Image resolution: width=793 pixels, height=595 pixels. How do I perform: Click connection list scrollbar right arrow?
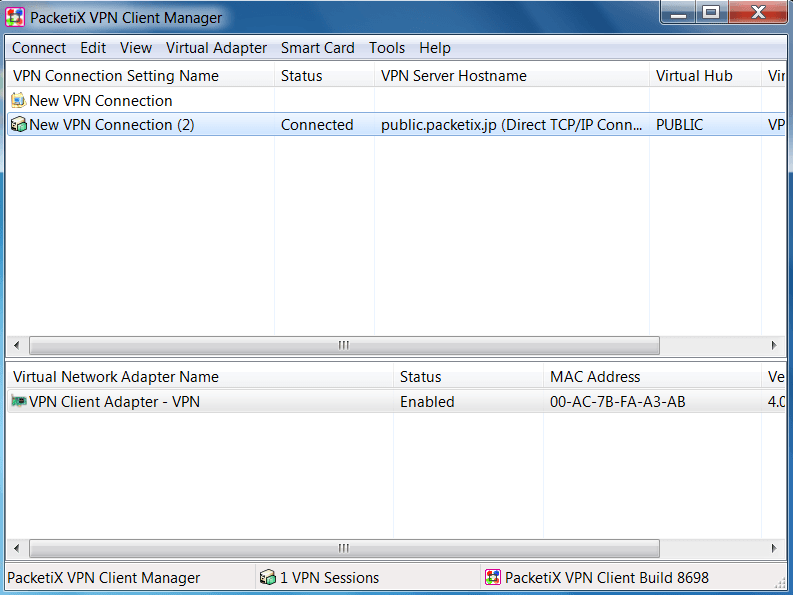click(774, 346)
